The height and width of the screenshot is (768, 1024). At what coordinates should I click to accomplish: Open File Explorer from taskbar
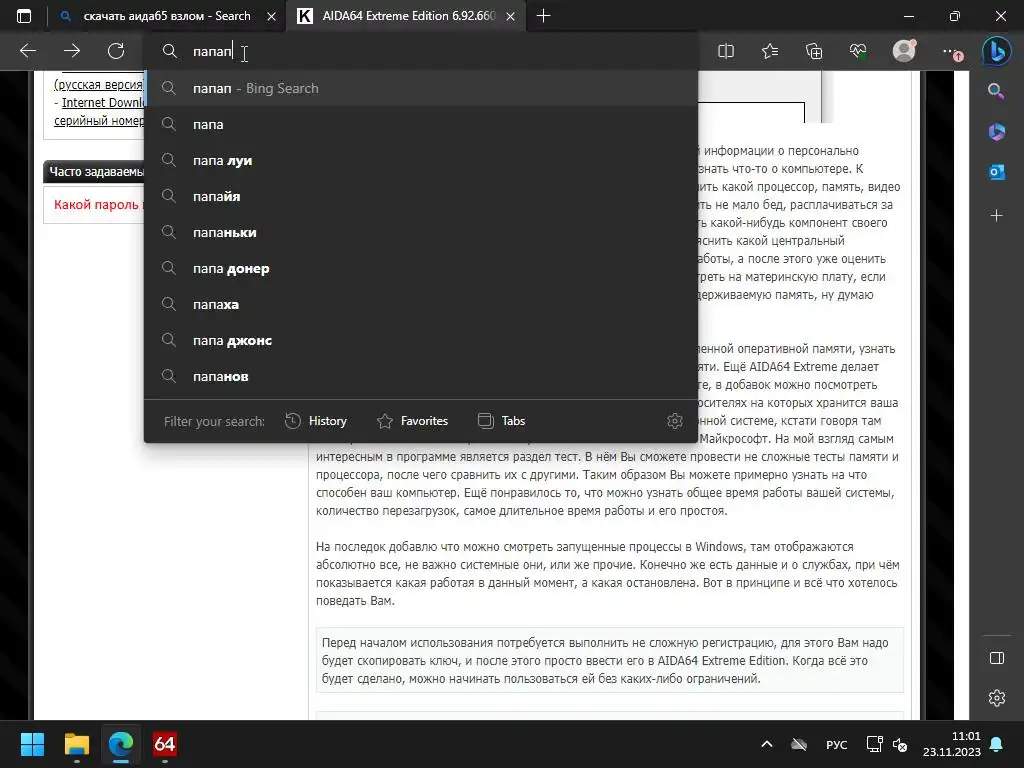76,744
